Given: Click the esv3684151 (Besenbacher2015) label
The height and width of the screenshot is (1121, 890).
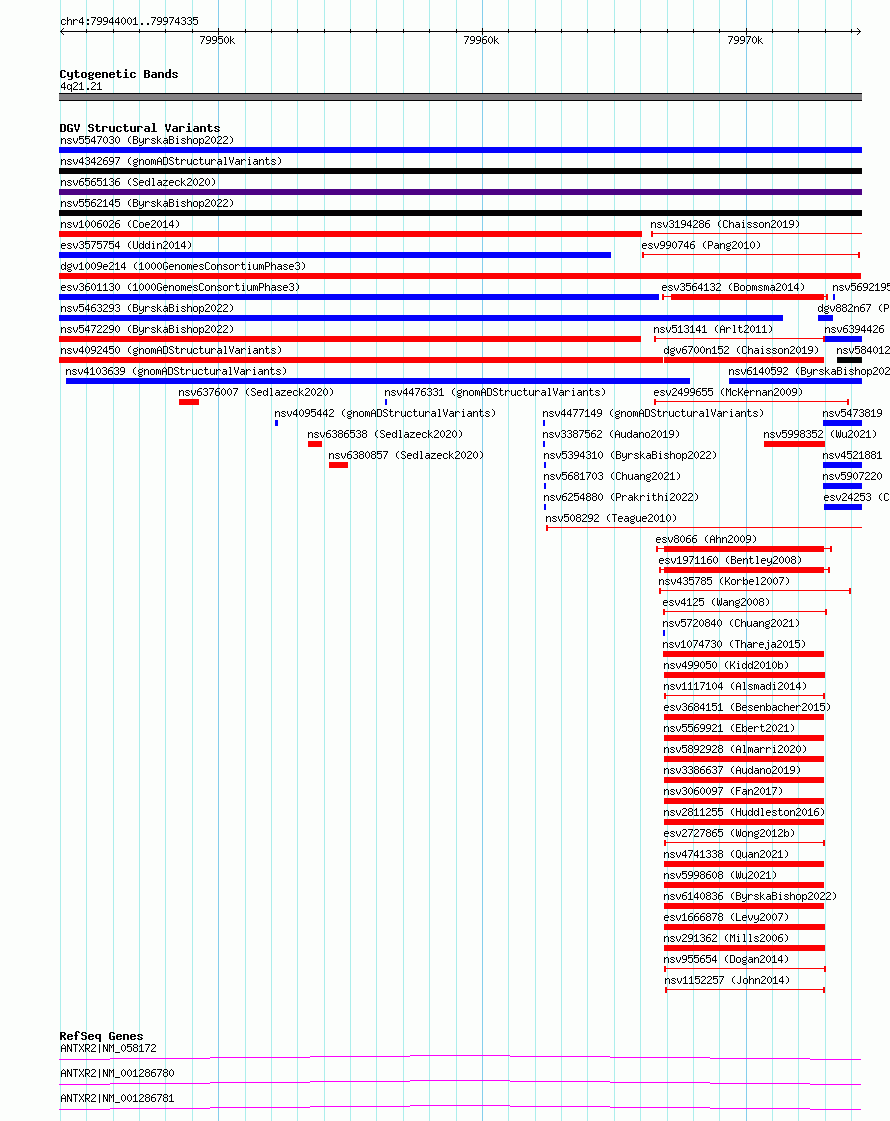Looking at the screenshot, I should point(747,707).
